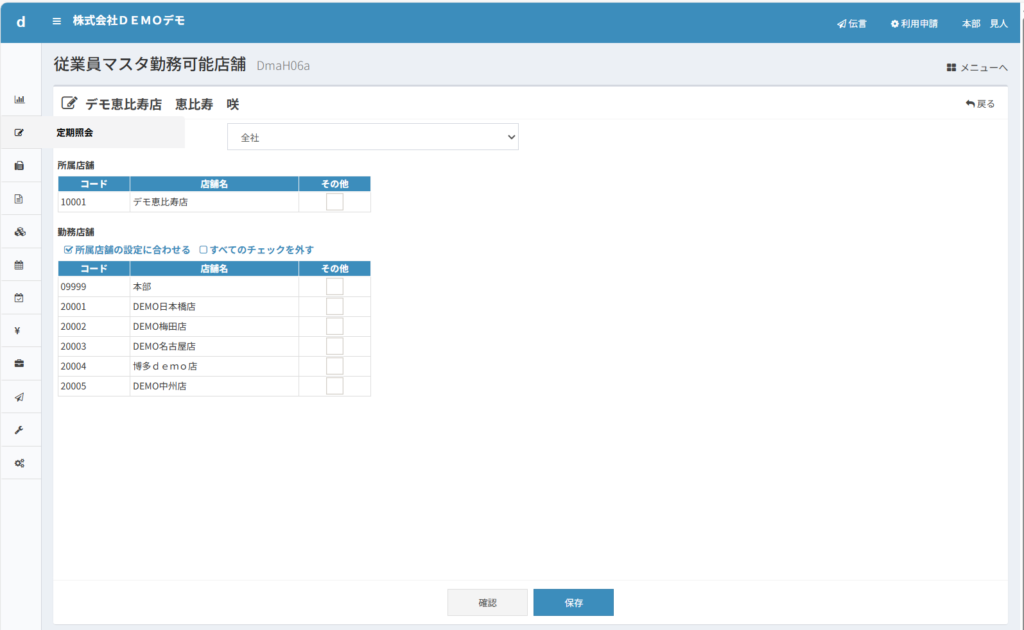1024x630 pixels.
Task: Click the 保存 button
Action: point(573,603)
